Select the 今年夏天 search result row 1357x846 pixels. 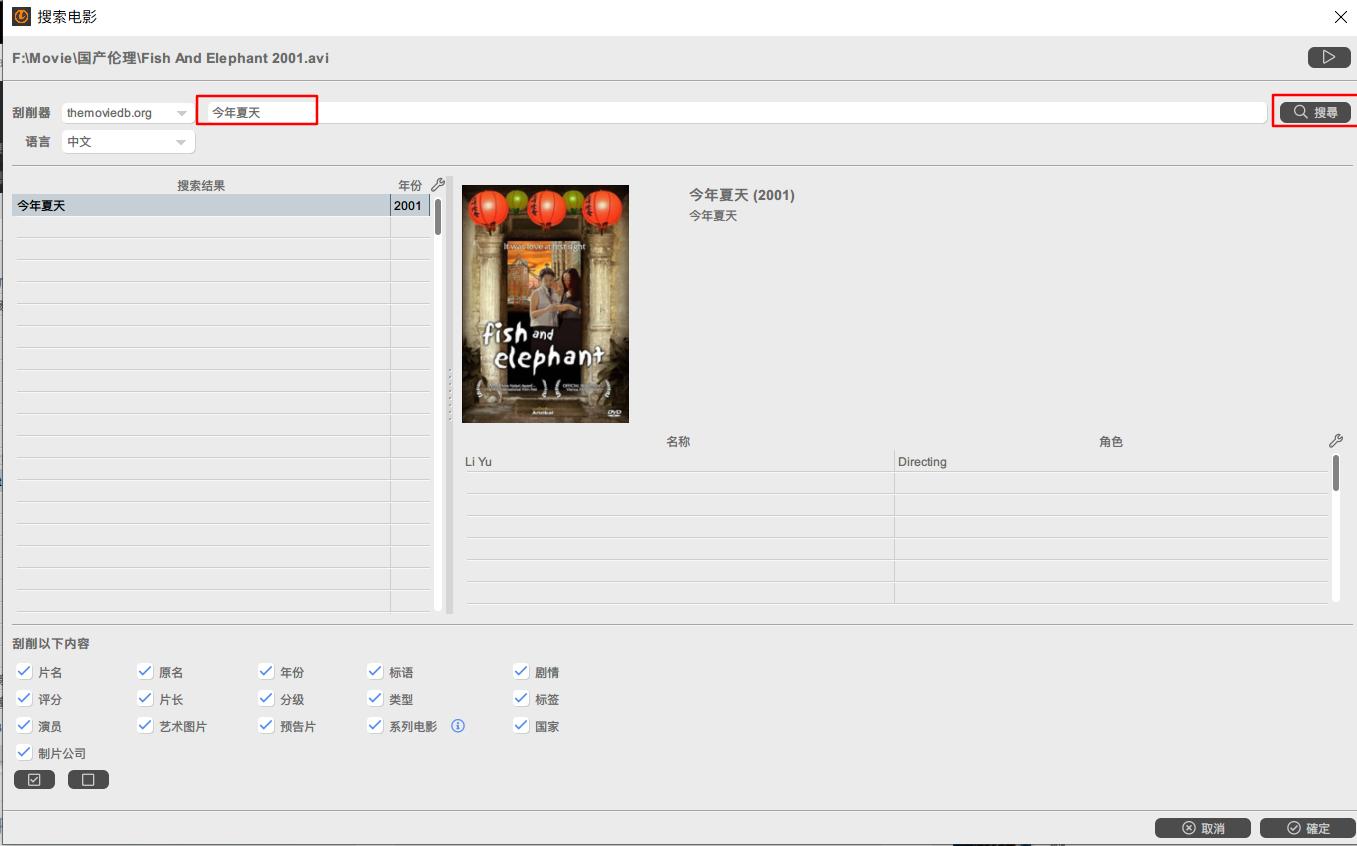(221, 206)
